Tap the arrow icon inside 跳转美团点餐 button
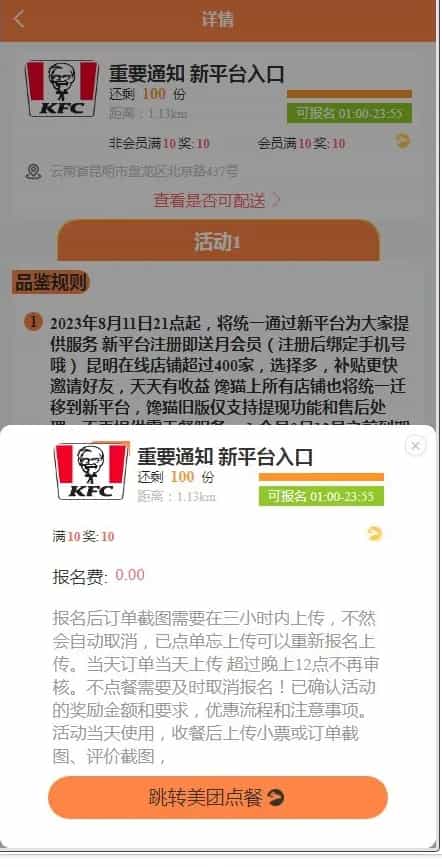 pyautogui.click(x=276, y=797)
